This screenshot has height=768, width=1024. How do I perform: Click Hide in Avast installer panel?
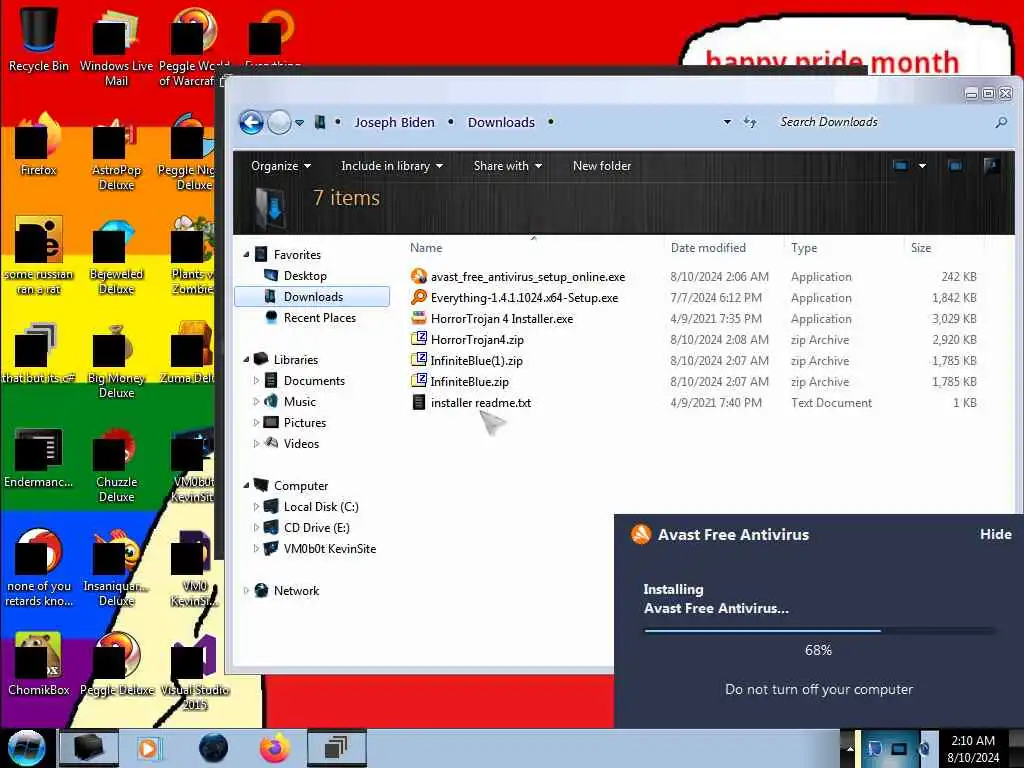pos(995,534)
